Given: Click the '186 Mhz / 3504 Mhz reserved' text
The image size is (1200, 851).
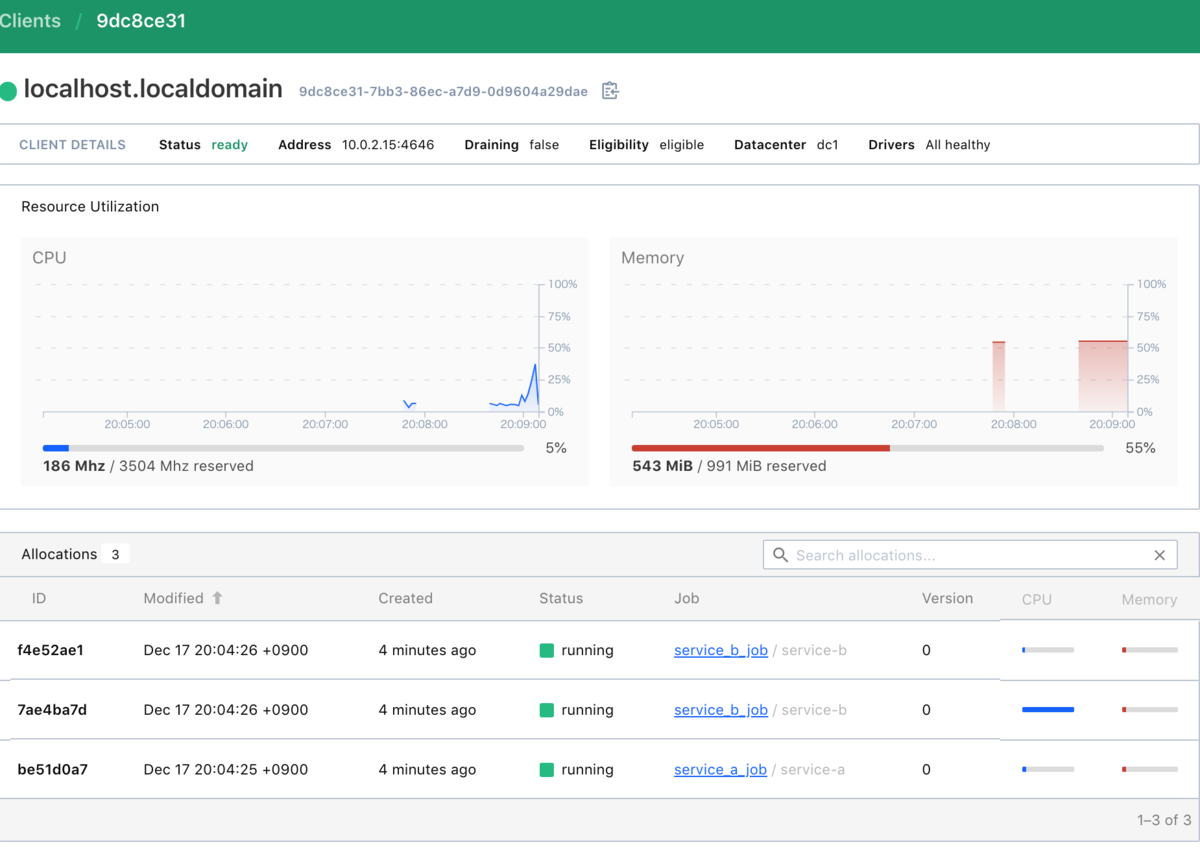Looking at the screenshot, I should [x=148, y=466].
